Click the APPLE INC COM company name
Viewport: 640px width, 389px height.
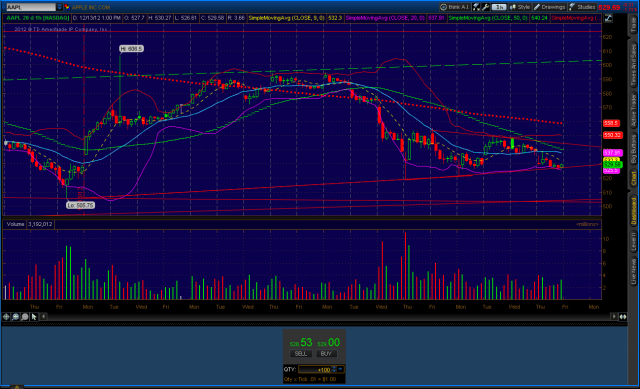[91, 7]
